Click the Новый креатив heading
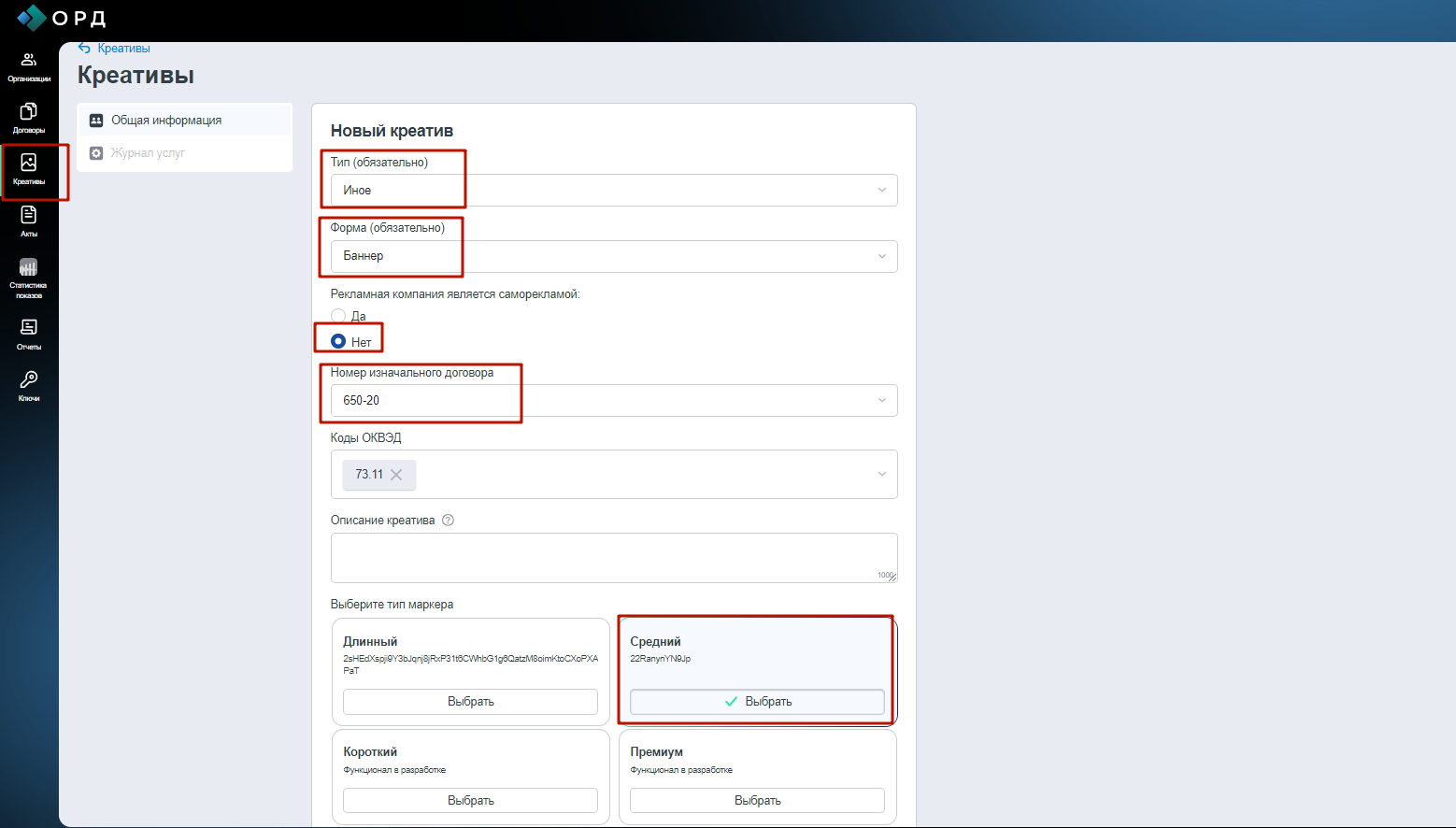This screenshot has height=828, width=1456. pos(392,131)
